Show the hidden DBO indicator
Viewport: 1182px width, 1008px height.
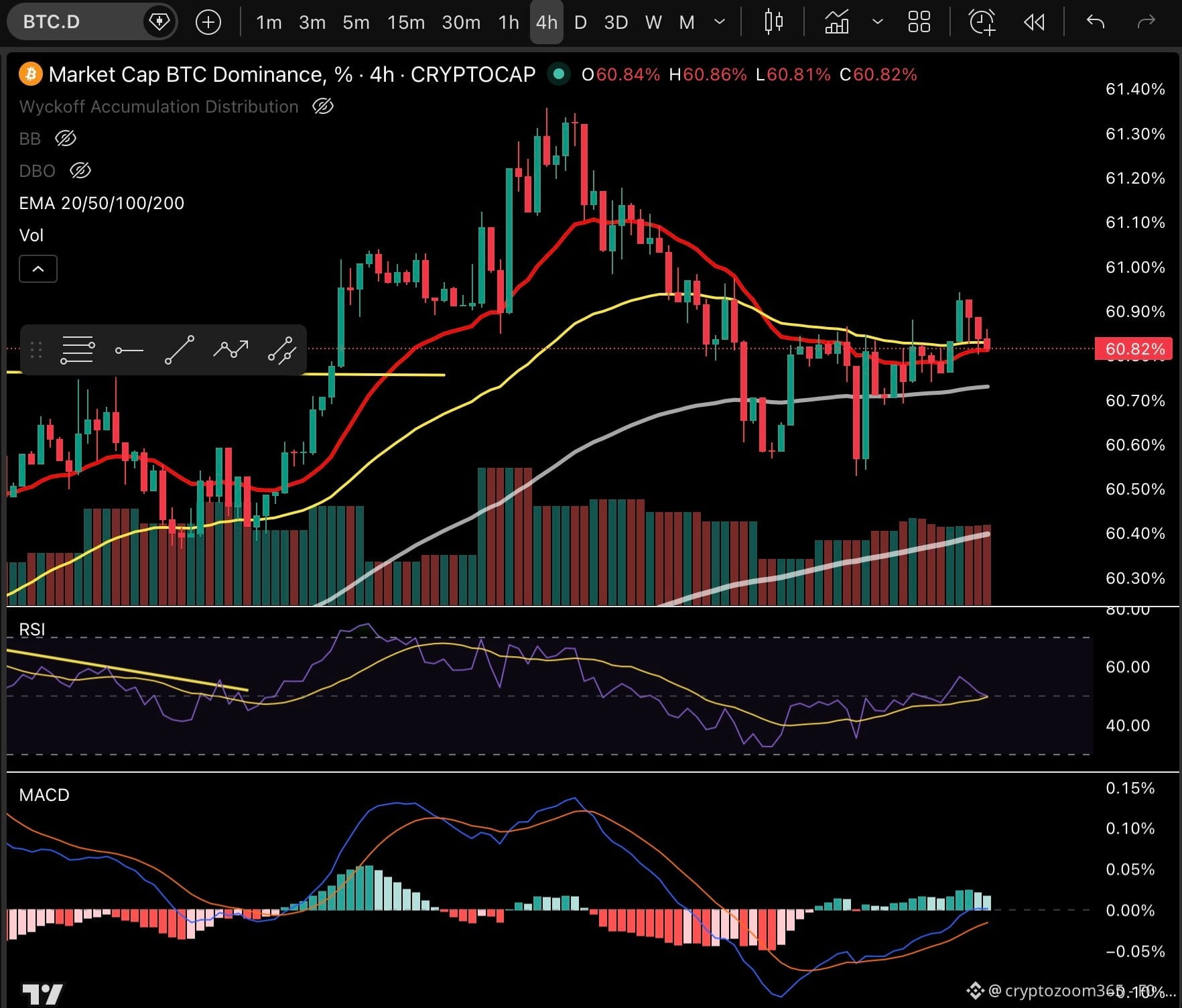(80, 171)
